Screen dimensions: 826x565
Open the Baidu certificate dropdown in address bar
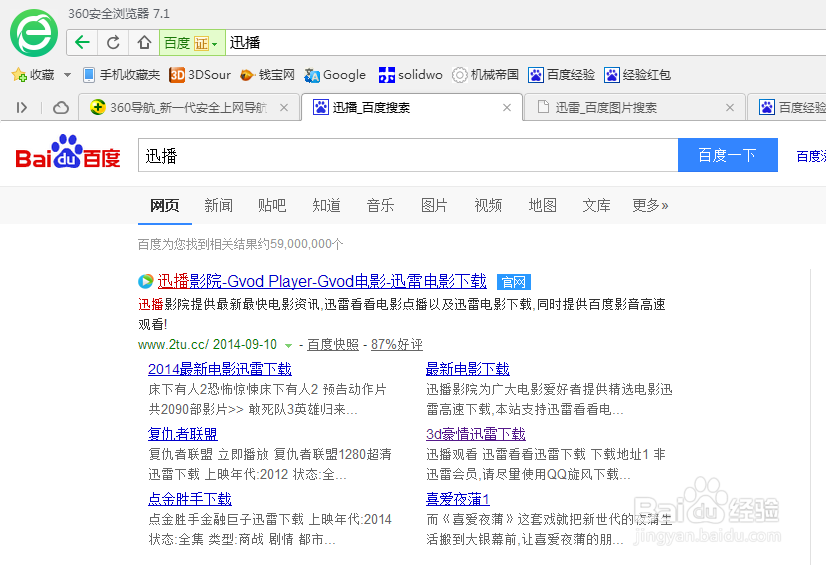(x=192, y=43)
